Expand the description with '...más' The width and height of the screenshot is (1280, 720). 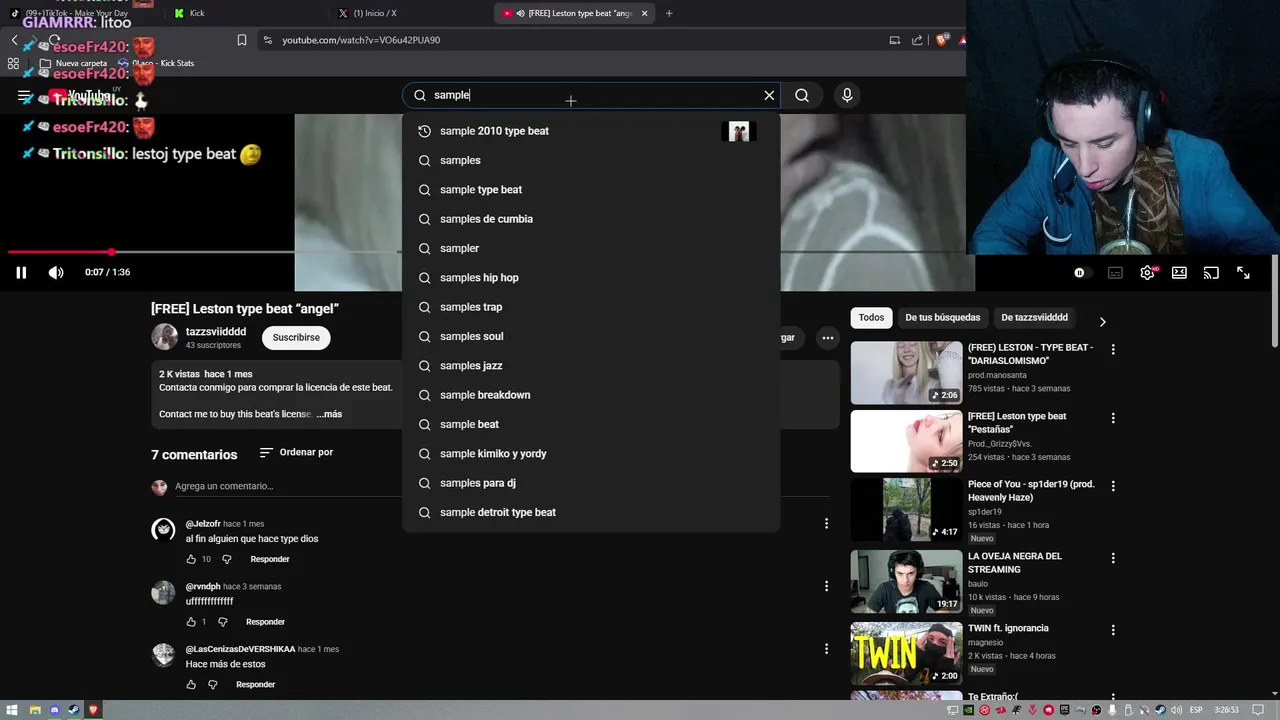coord(329,414)
